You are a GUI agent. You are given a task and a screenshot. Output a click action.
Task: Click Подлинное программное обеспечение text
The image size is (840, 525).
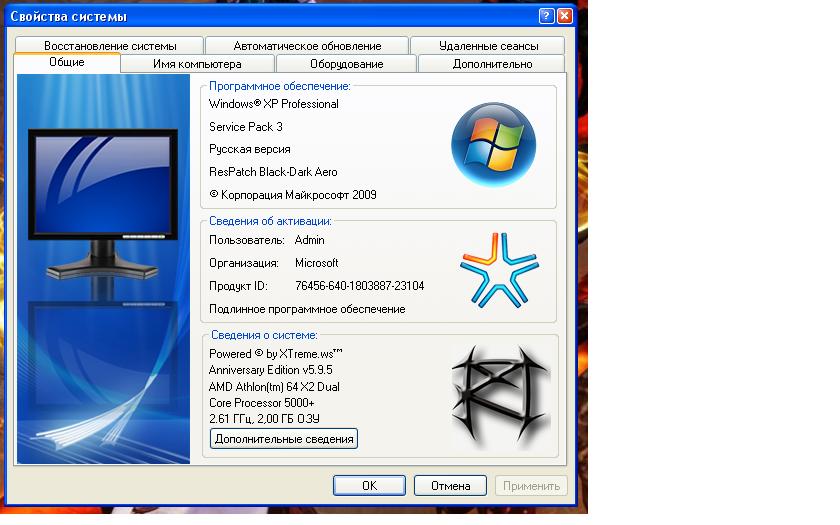point(307,309)
